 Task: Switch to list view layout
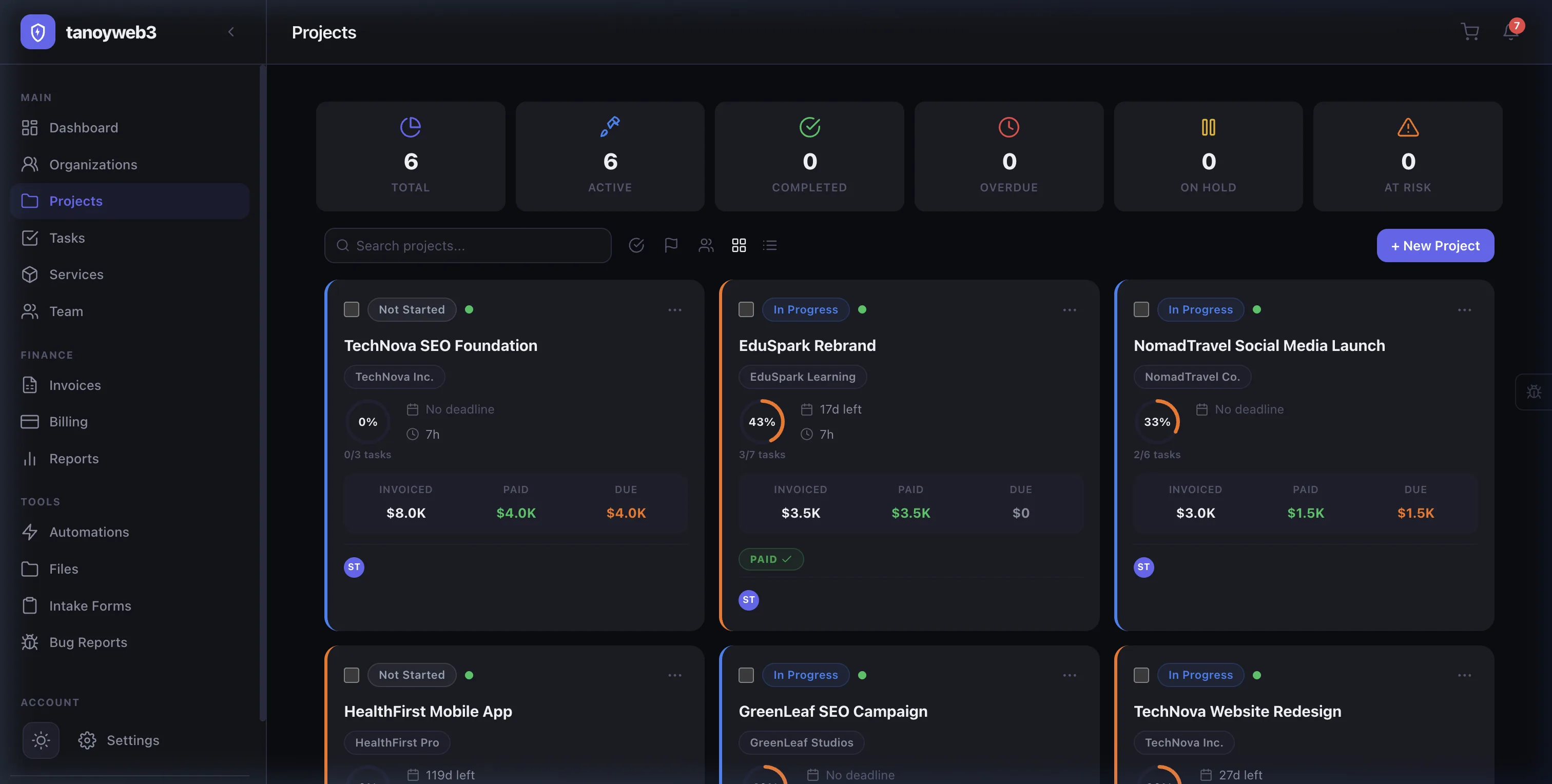point(770,245)
